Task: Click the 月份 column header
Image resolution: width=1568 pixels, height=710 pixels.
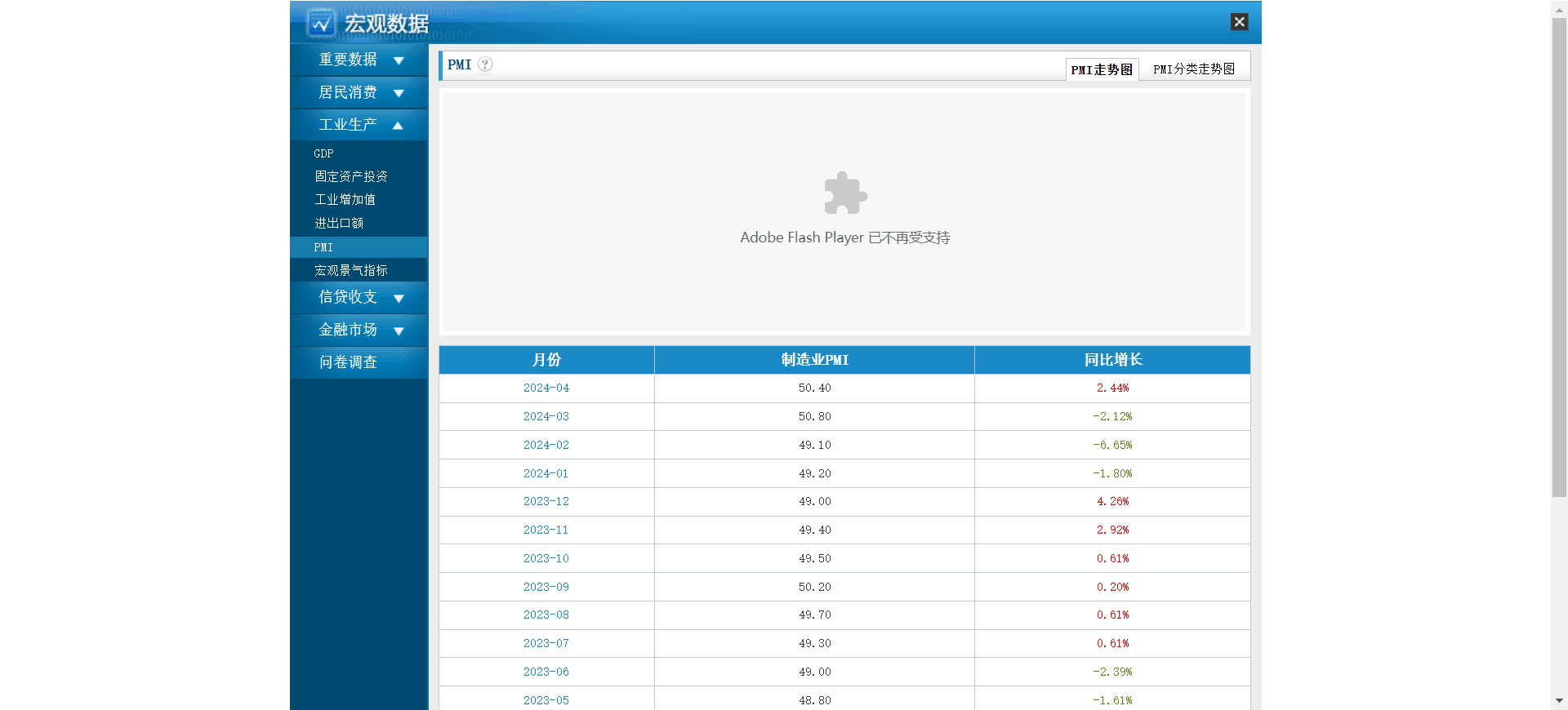Action: (x=546, y=360)
